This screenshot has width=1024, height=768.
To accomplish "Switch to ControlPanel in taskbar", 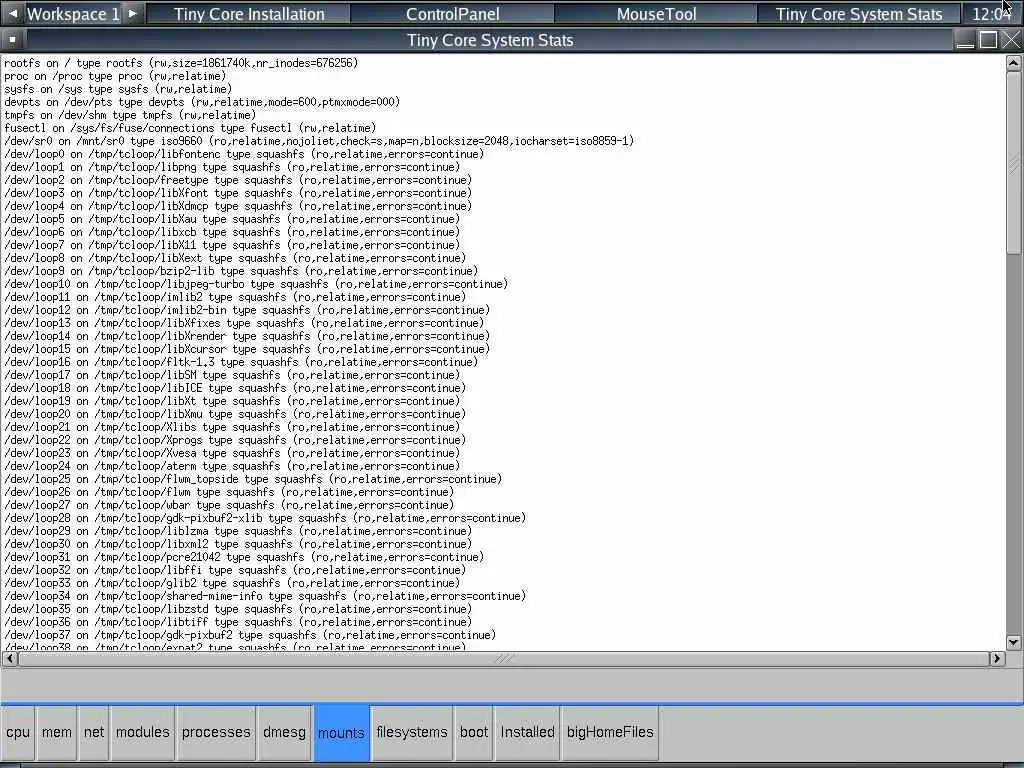I will coord(453,14).
